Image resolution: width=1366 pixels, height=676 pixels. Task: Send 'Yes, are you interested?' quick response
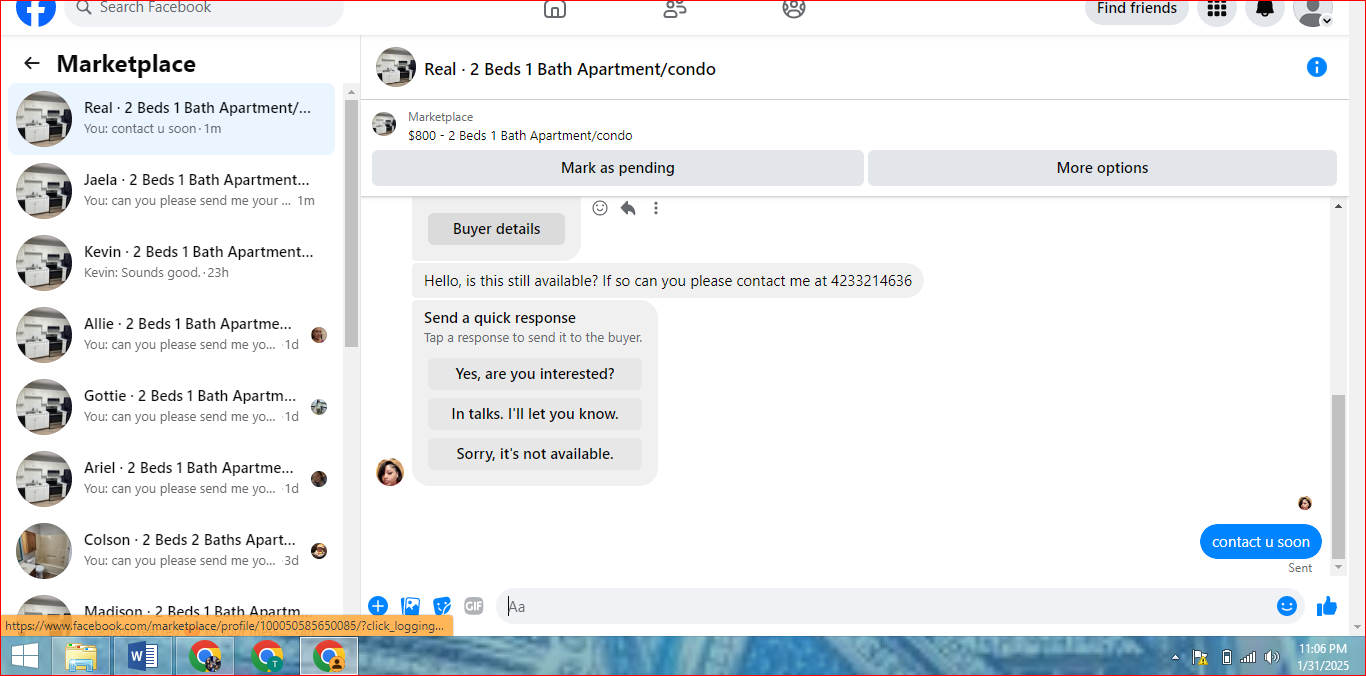[x=535, y=374]
